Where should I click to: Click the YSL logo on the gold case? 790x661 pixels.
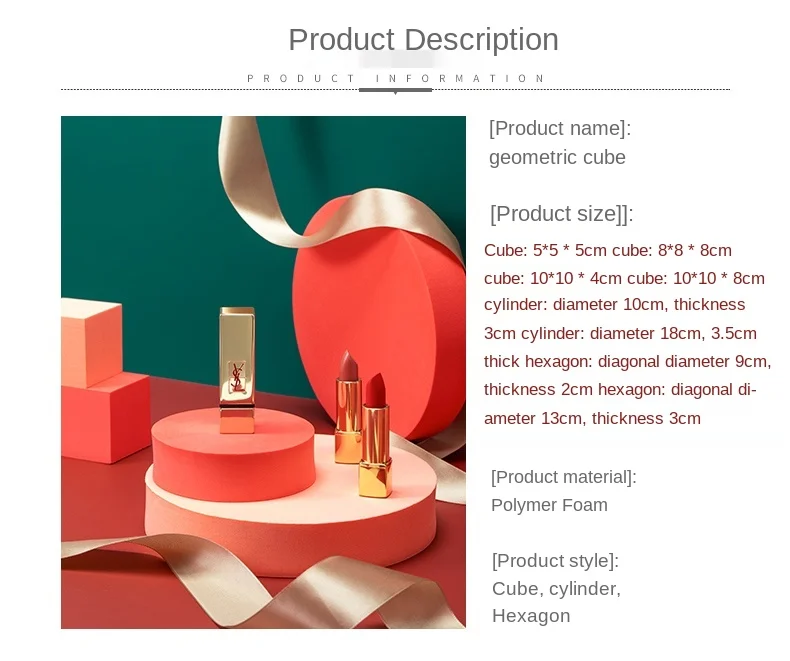pyautogui.click(x=237, y=377)
